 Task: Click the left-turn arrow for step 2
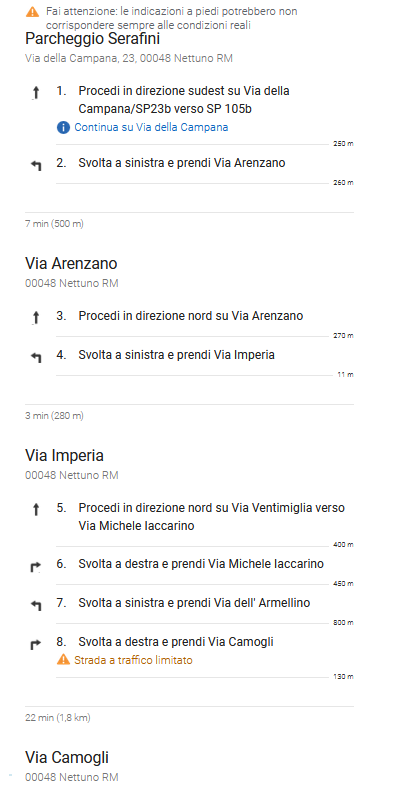(x=36, y=165)
